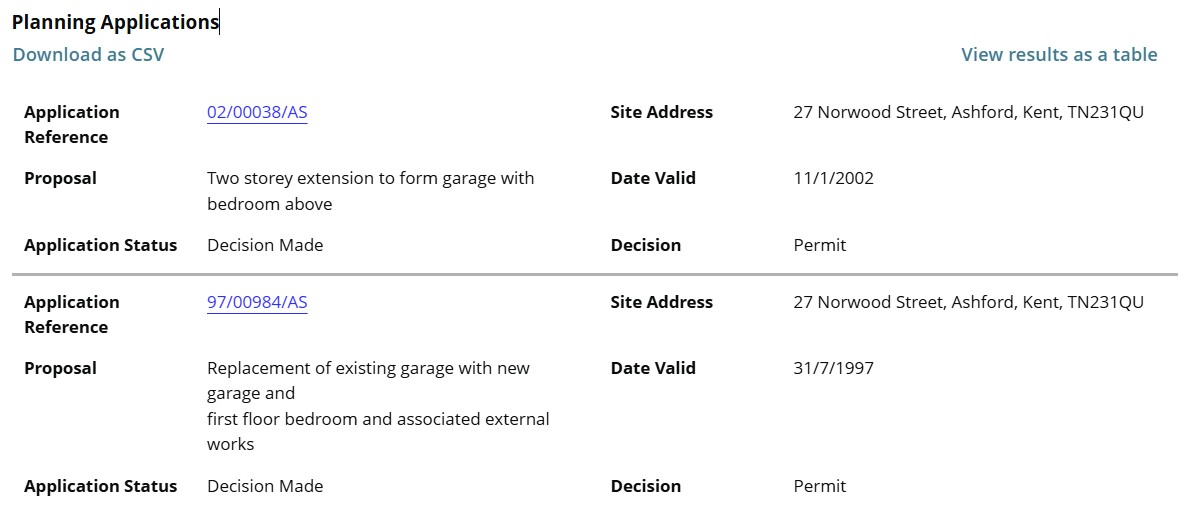Click the Planning Applications heading
The height and width of the screenshot is (525, 1195).
tap(115, 22)
